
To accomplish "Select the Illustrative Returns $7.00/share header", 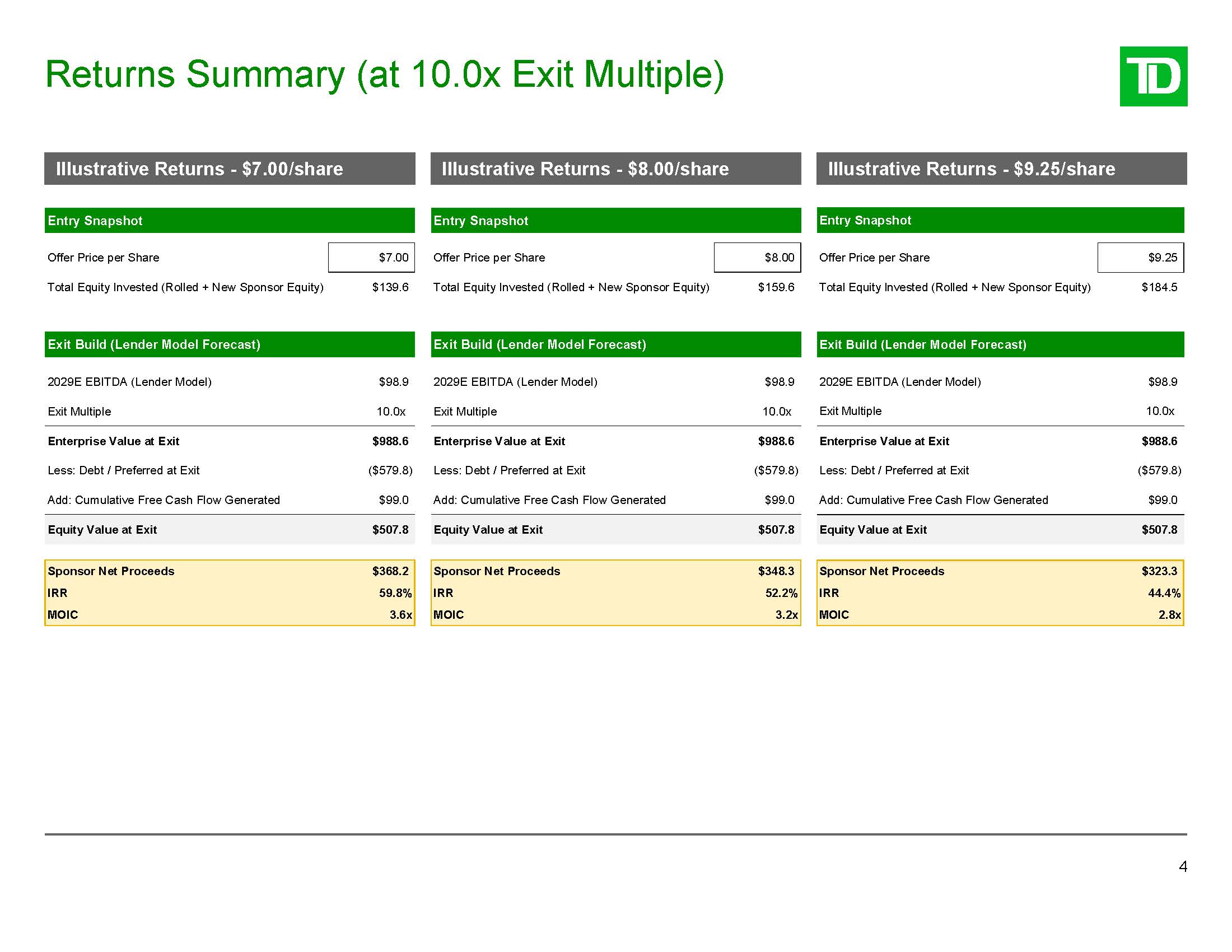I will [230, 169].
